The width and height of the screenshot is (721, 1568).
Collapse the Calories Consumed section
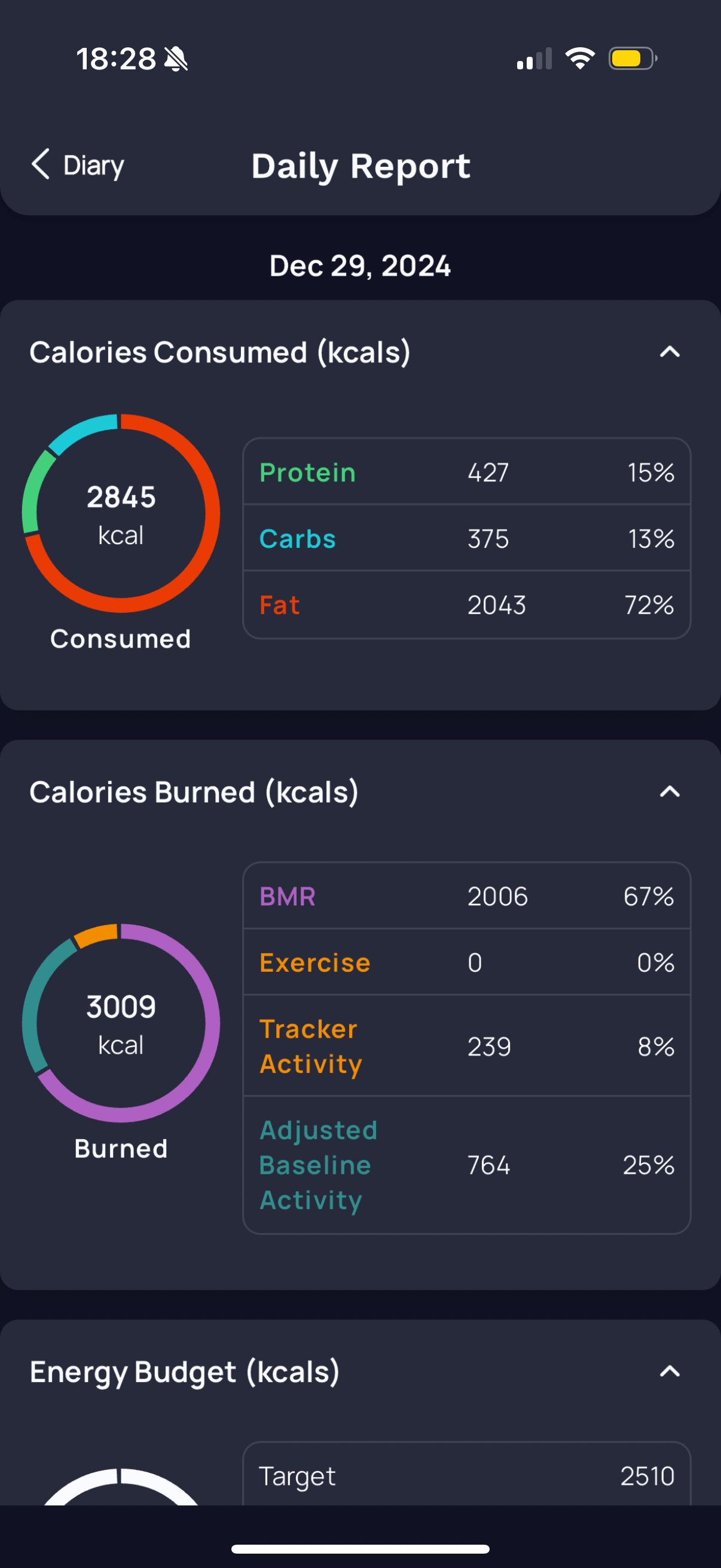click(669, 352)
